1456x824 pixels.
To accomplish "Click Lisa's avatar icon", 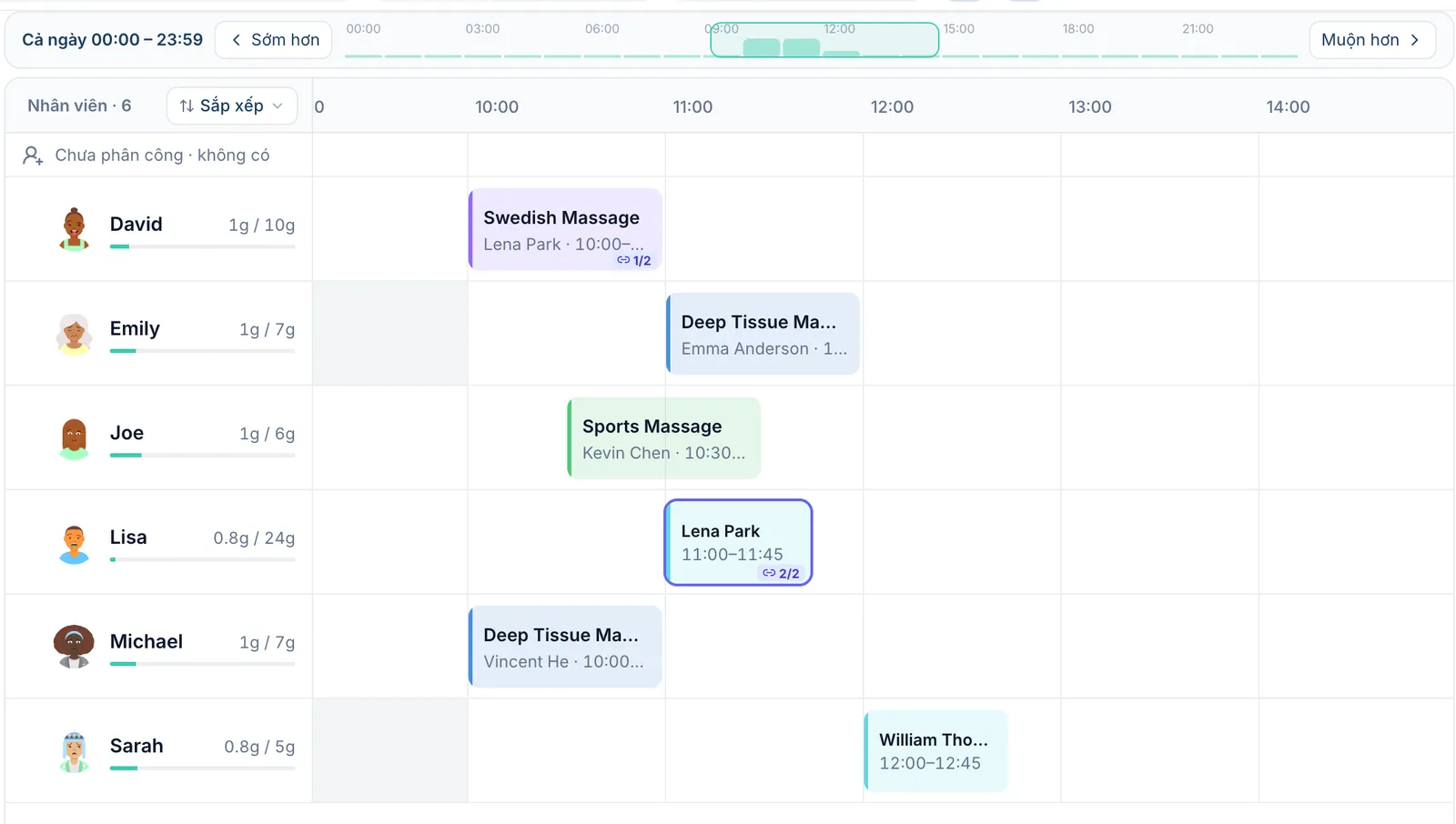I will coord(74,543).
